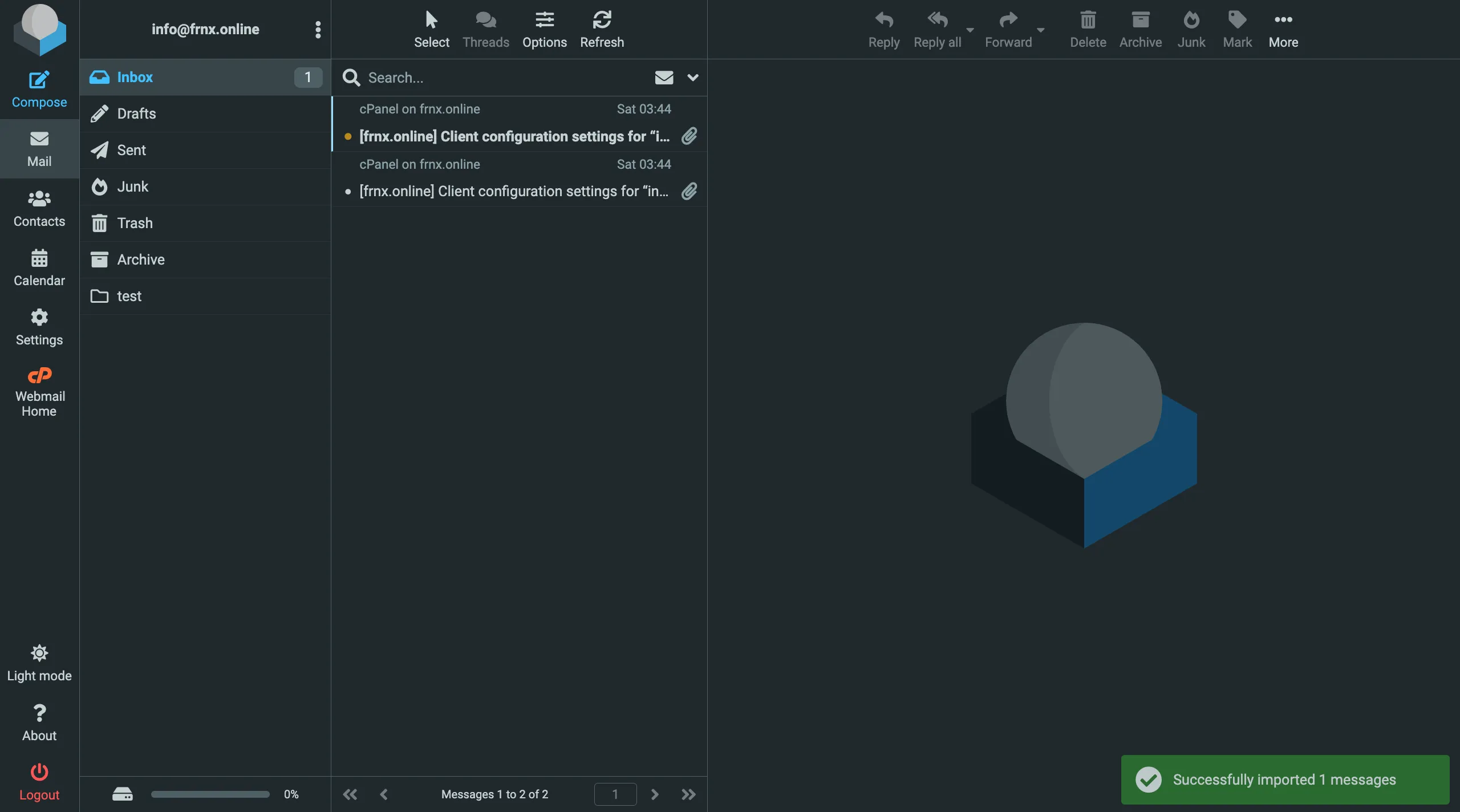Select the Drafts folder

(136, 113)
